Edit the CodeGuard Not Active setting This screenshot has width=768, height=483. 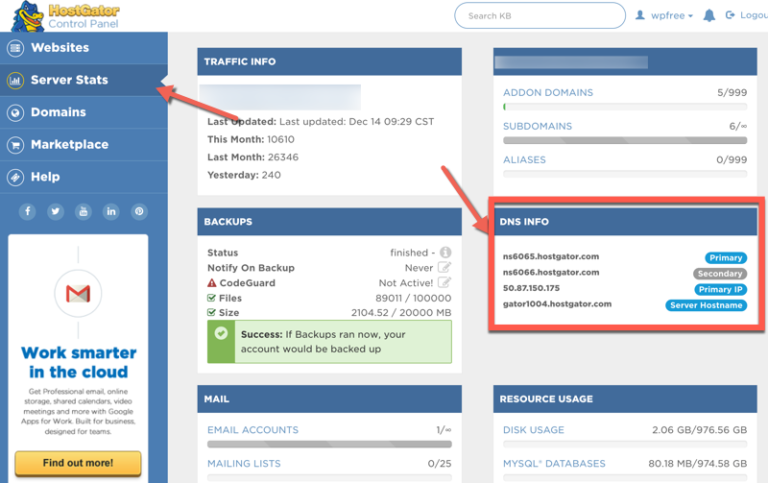[445, 283]
